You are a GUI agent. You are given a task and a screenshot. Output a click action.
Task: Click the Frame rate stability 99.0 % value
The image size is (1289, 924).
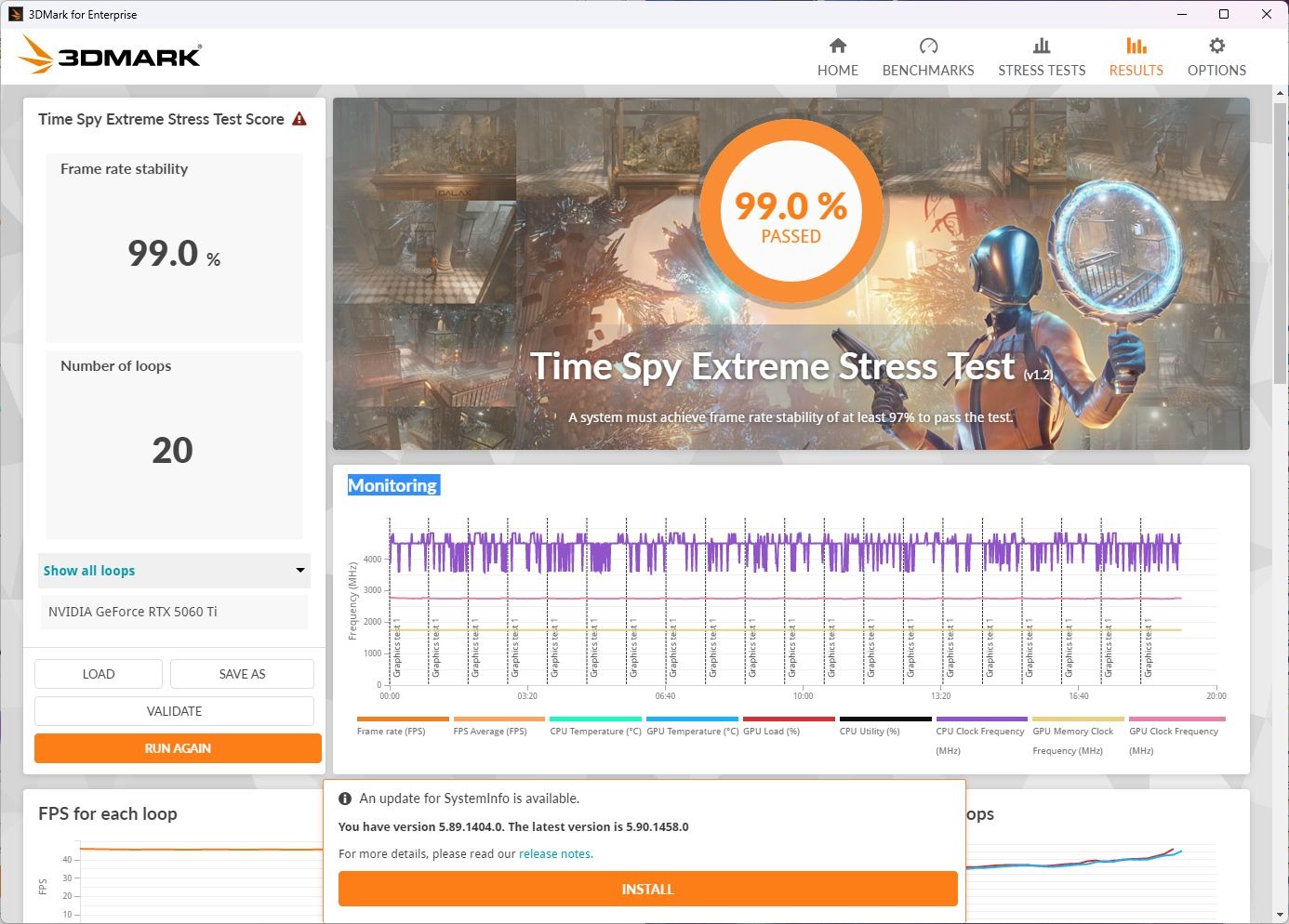[174, 253]
